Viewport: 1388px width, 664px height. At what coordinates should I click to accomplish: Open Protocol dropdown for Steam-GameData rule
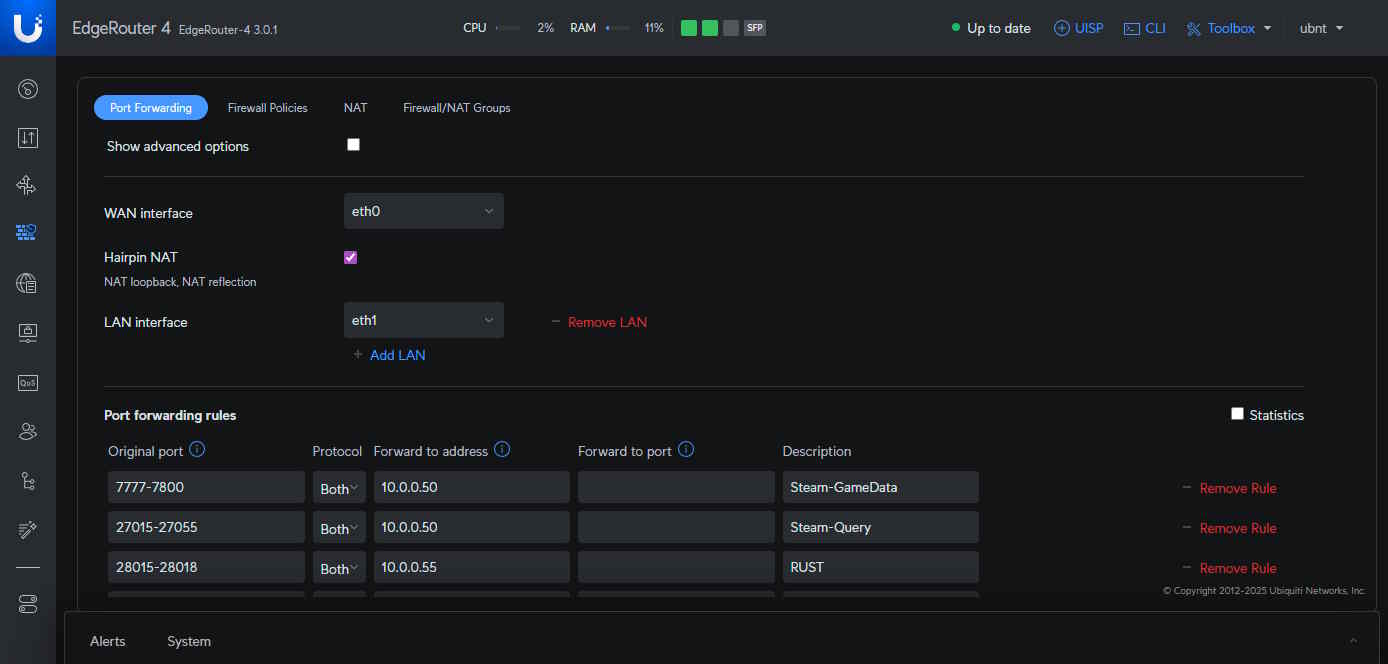339,488
